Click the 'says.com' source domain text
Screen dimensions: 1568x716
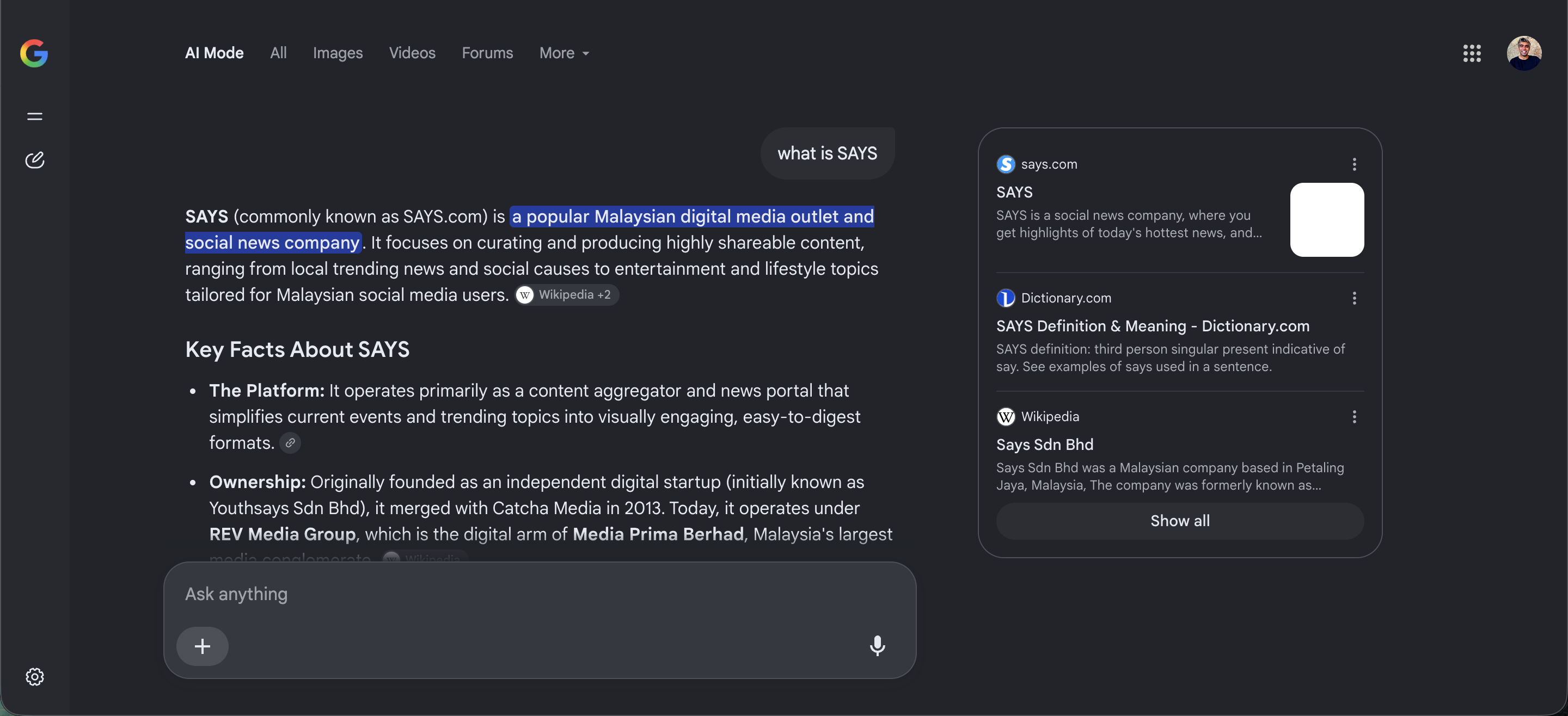1049,164
